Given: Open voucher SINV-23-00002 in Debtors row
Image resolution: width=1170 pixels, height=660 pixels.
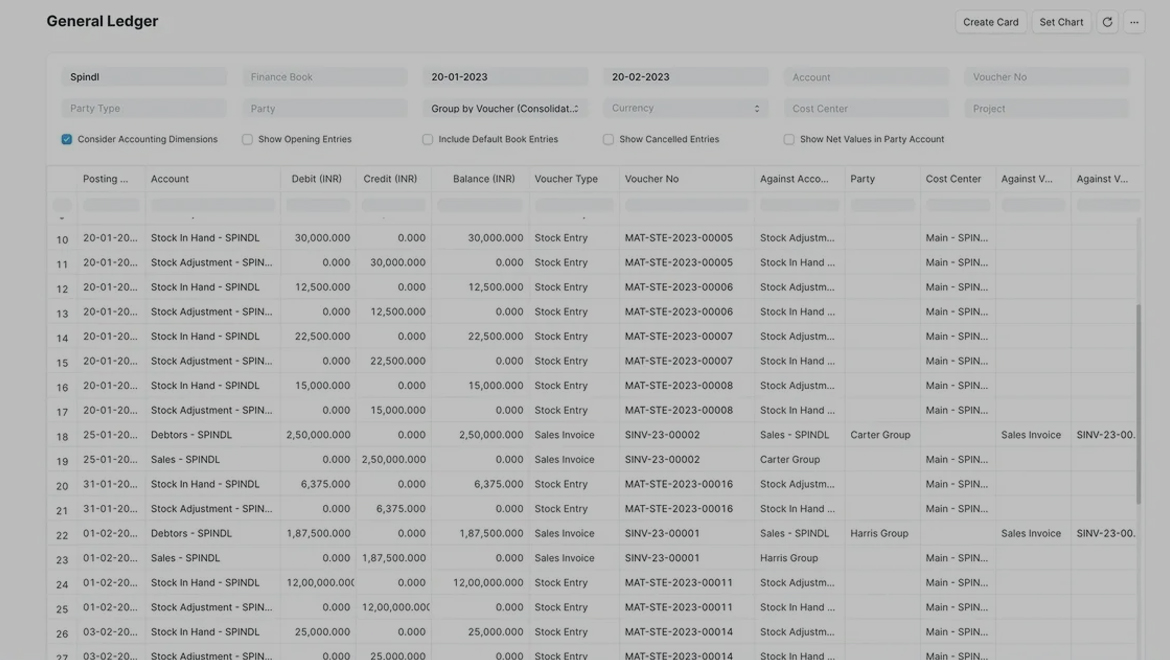Looking at the screenshot, I should (x=662, y=435).
